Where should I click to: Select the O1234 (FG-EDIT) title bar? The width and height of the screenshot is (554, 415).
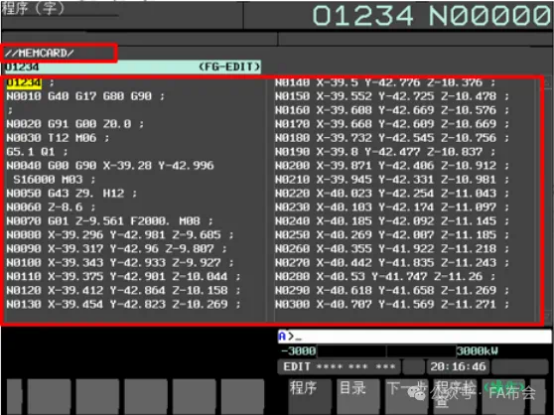click(133, 67)
